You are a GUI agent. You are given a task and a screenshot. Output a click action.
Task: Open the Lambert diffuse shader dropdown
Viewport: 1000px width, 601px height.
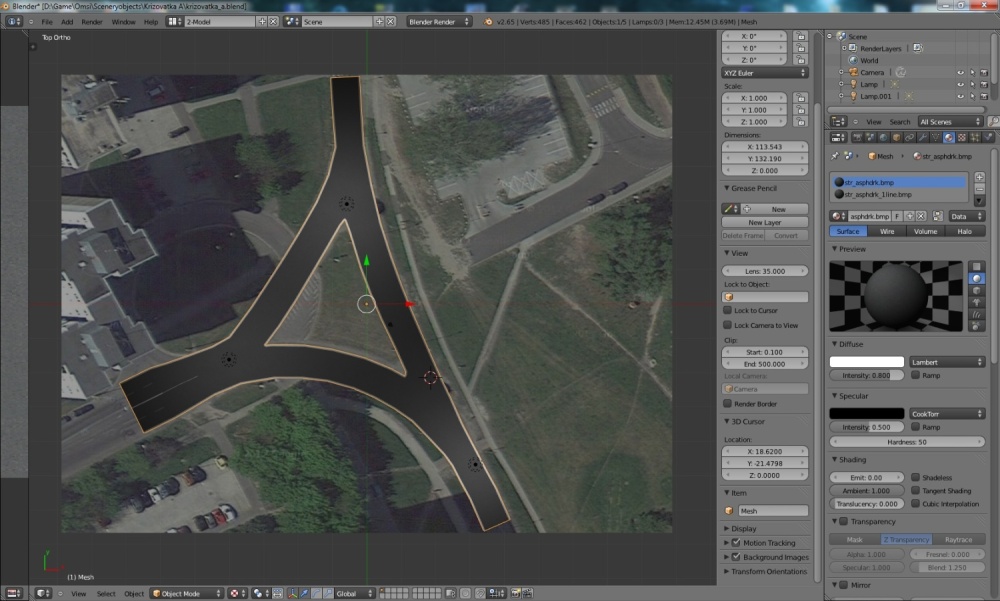947,362
